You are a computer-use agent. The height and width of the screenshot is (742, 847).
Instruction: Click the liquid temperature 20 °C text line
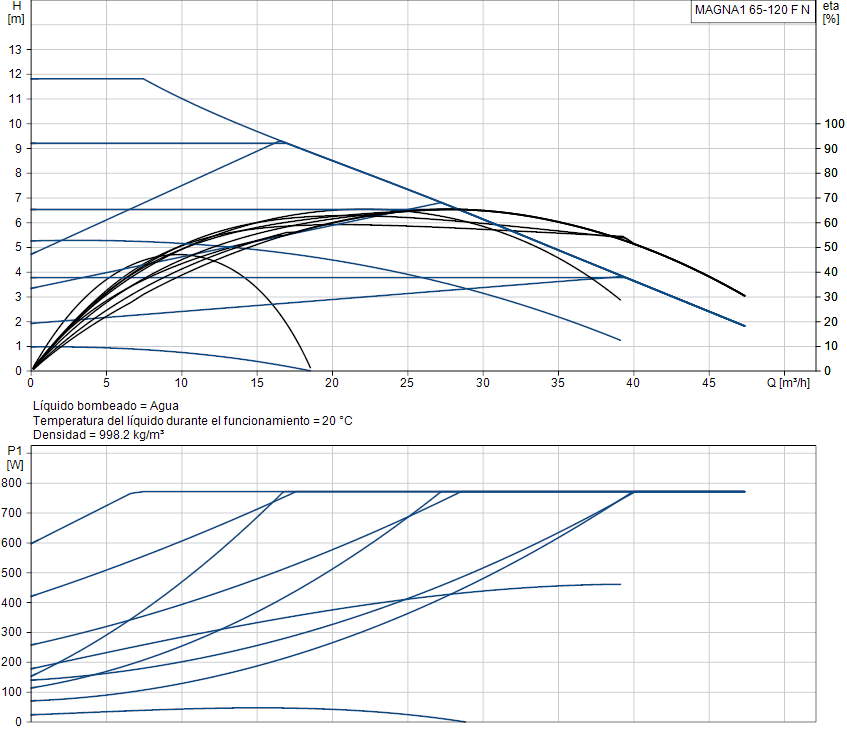pos(193,420)
